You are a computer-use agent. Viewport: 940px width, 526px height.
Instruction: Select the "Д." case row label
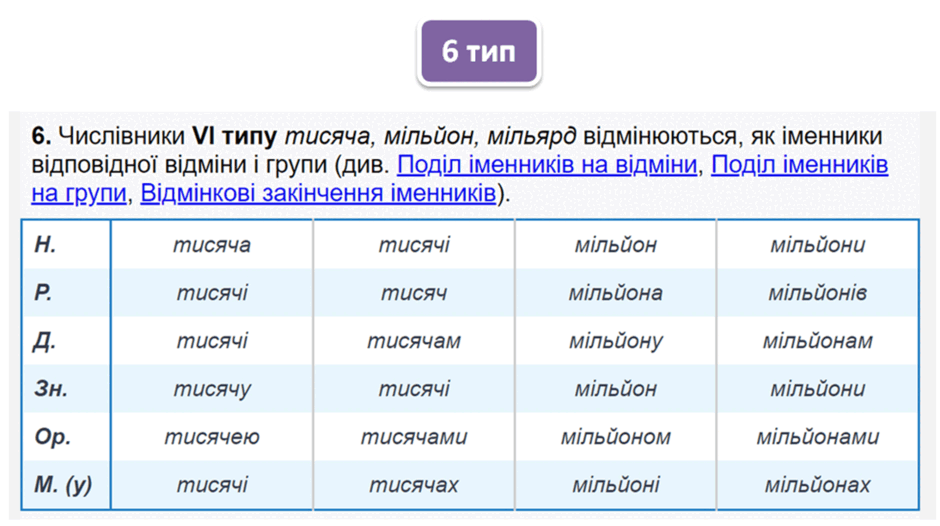tap(67, 341)
